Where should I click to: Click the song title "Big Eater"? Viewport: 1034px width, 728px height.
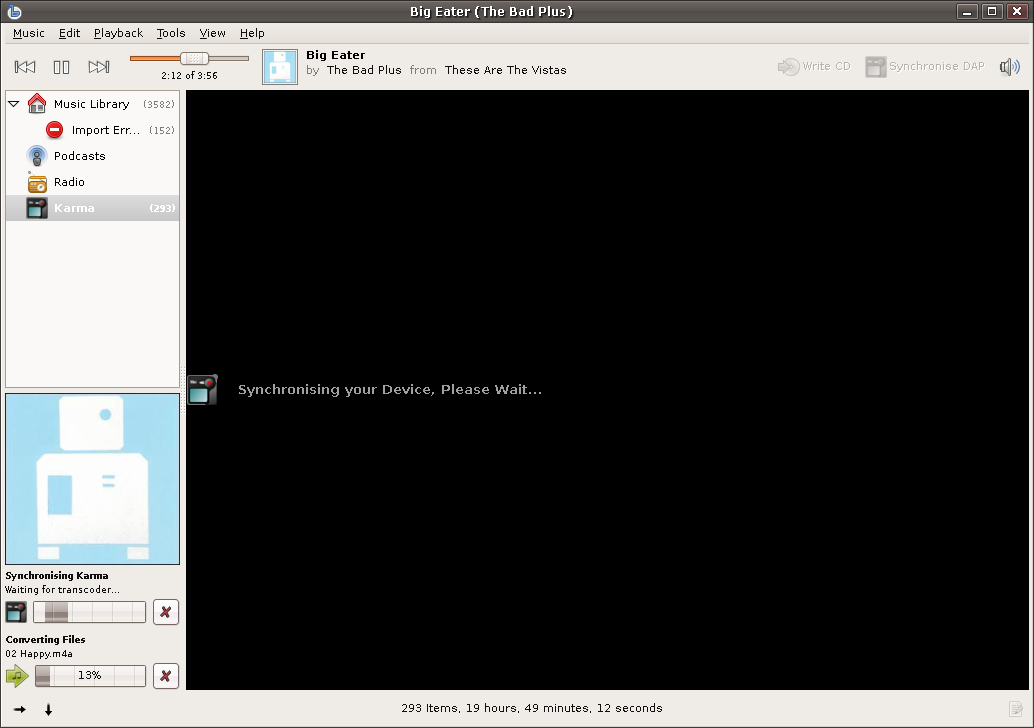(336, 55)
